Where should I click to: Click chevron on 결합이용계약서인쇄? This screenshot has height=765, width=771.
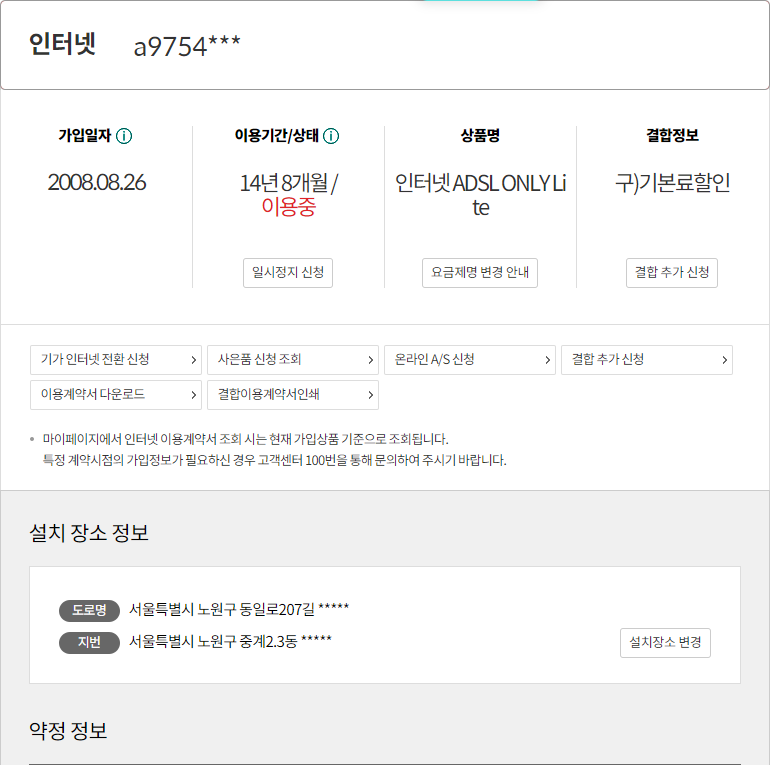click(x=371, y=395)
